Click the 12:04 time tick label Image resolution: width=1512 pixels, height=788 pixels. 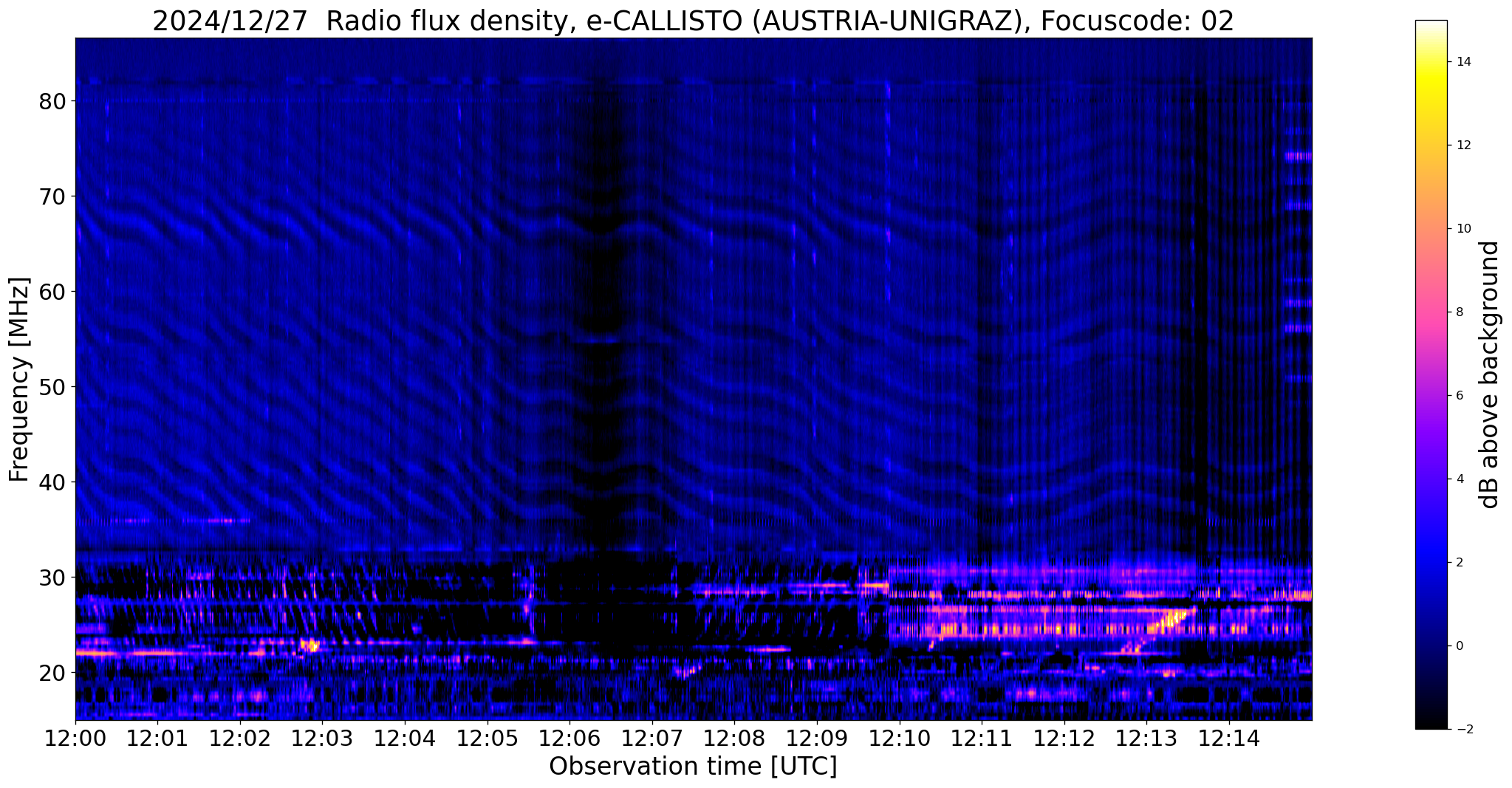tap(405, 738)
